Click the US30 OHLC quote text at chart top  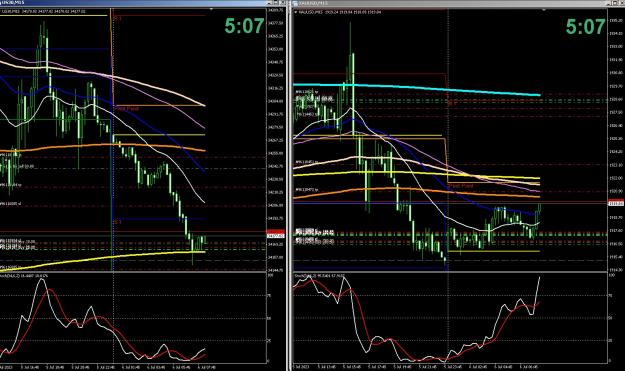pos(43,12)
